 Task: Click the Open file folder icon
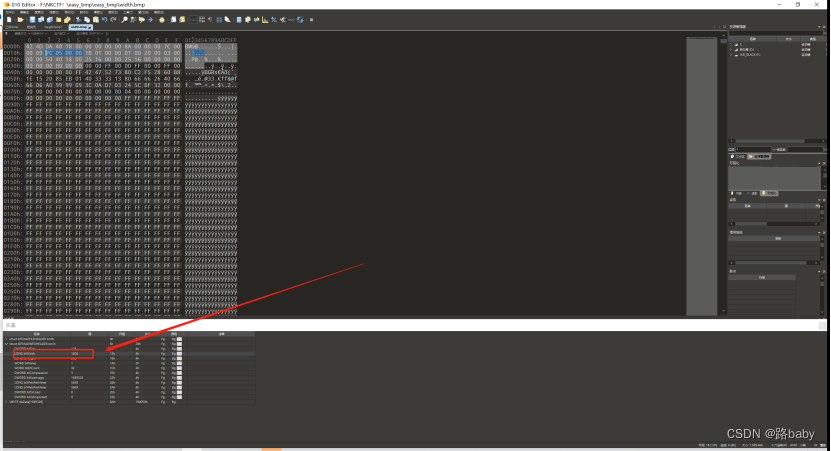(20, 20)
